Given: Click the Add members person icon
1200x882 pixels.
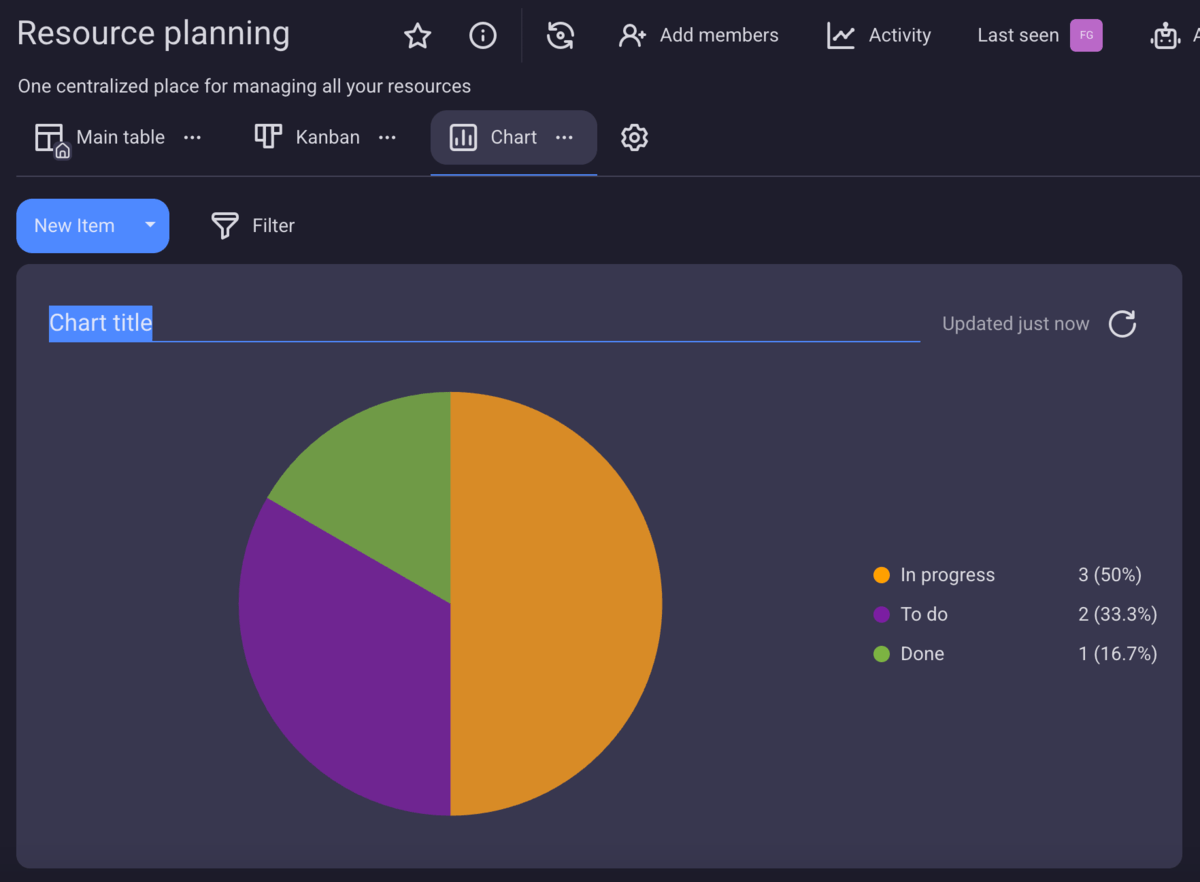Looking at the screenshot, I should click(x=631, y=35).
